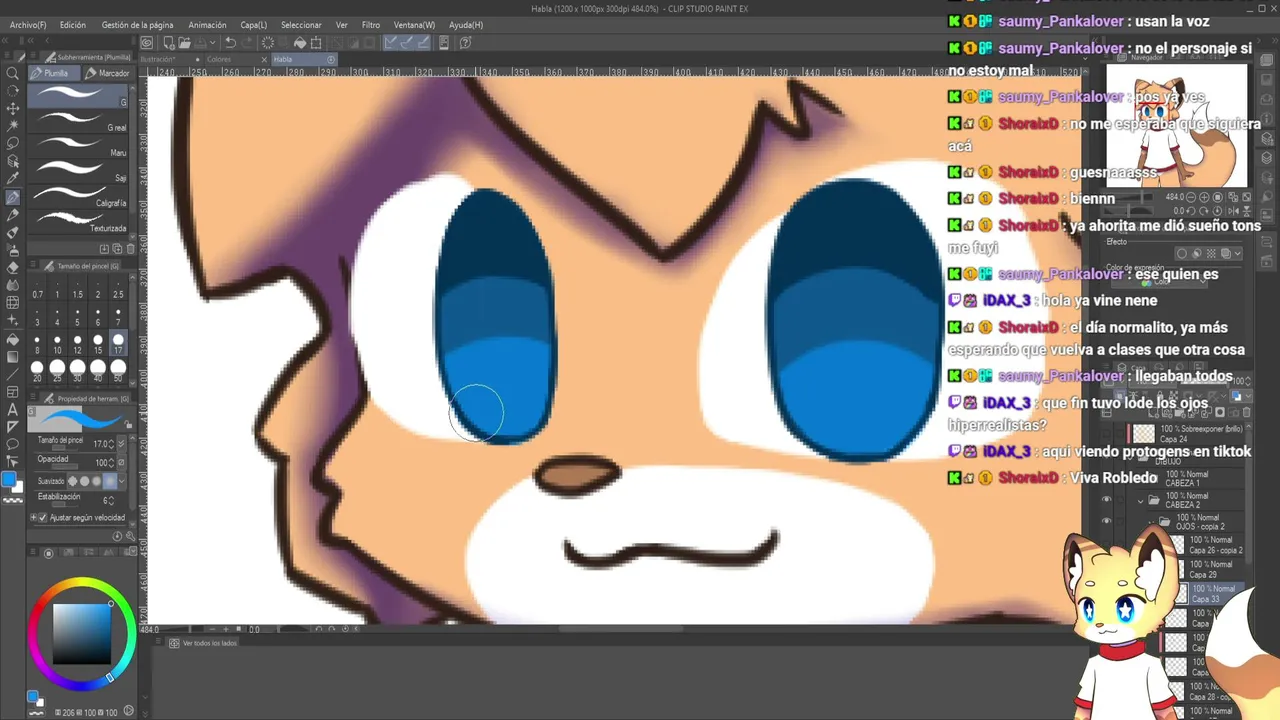Viewport: 1280px width, 720px height.
Task: Click the square color picker area
Action: point(82,634)
